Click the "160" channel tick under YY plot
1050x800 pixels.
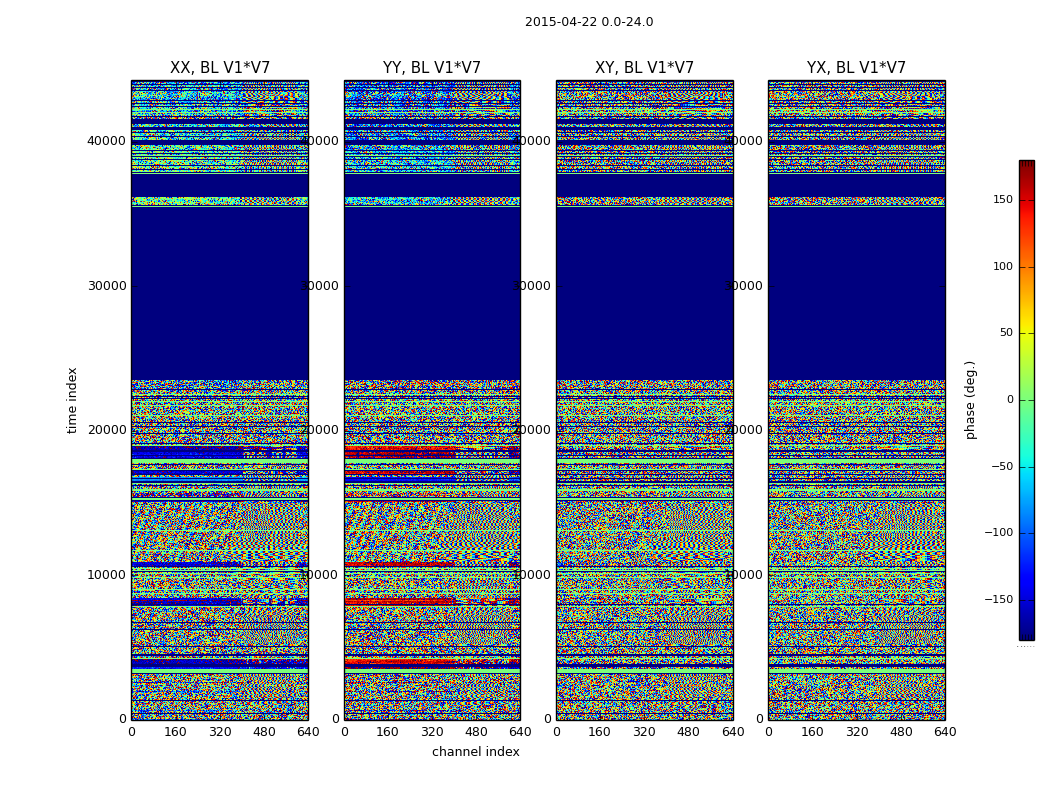pos(388,732)
